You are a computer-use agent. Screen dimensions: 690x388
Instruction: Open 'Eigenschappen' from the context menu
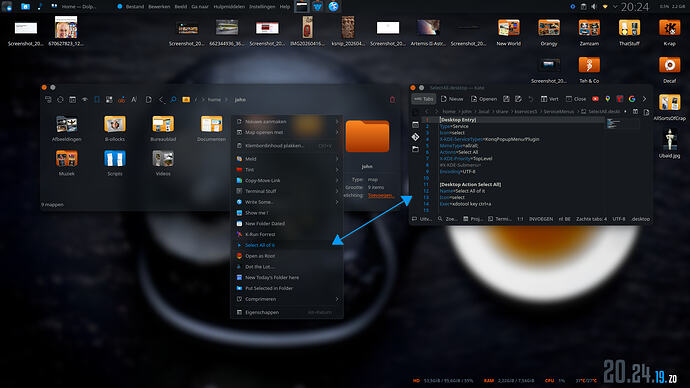286,312
